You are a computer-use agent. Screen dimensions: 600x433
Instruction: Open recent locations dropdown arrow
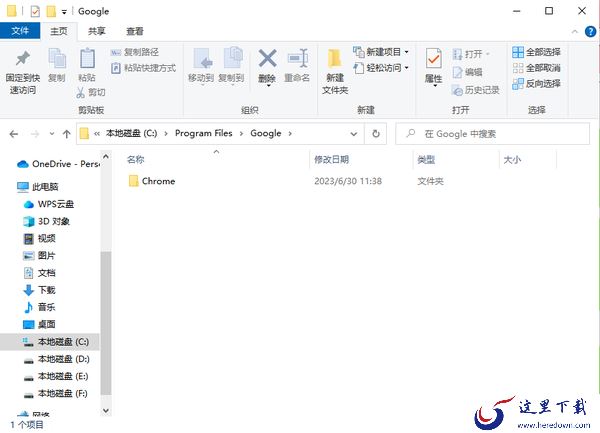pyautogui.click(x=52, y=134)
